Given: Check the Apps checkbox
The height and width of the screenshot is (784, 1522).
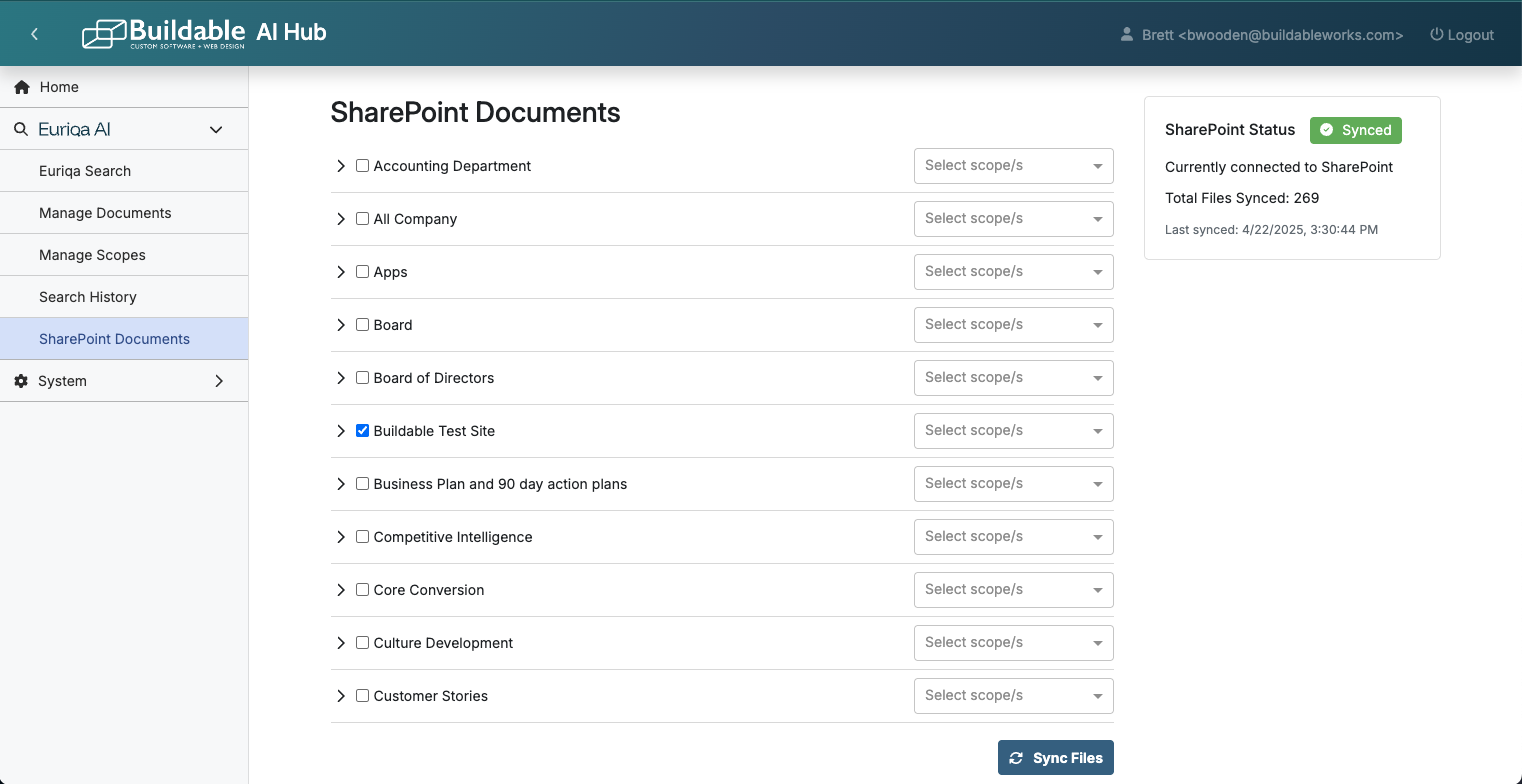Looking at the screenshot, I should tap(363, 272).
